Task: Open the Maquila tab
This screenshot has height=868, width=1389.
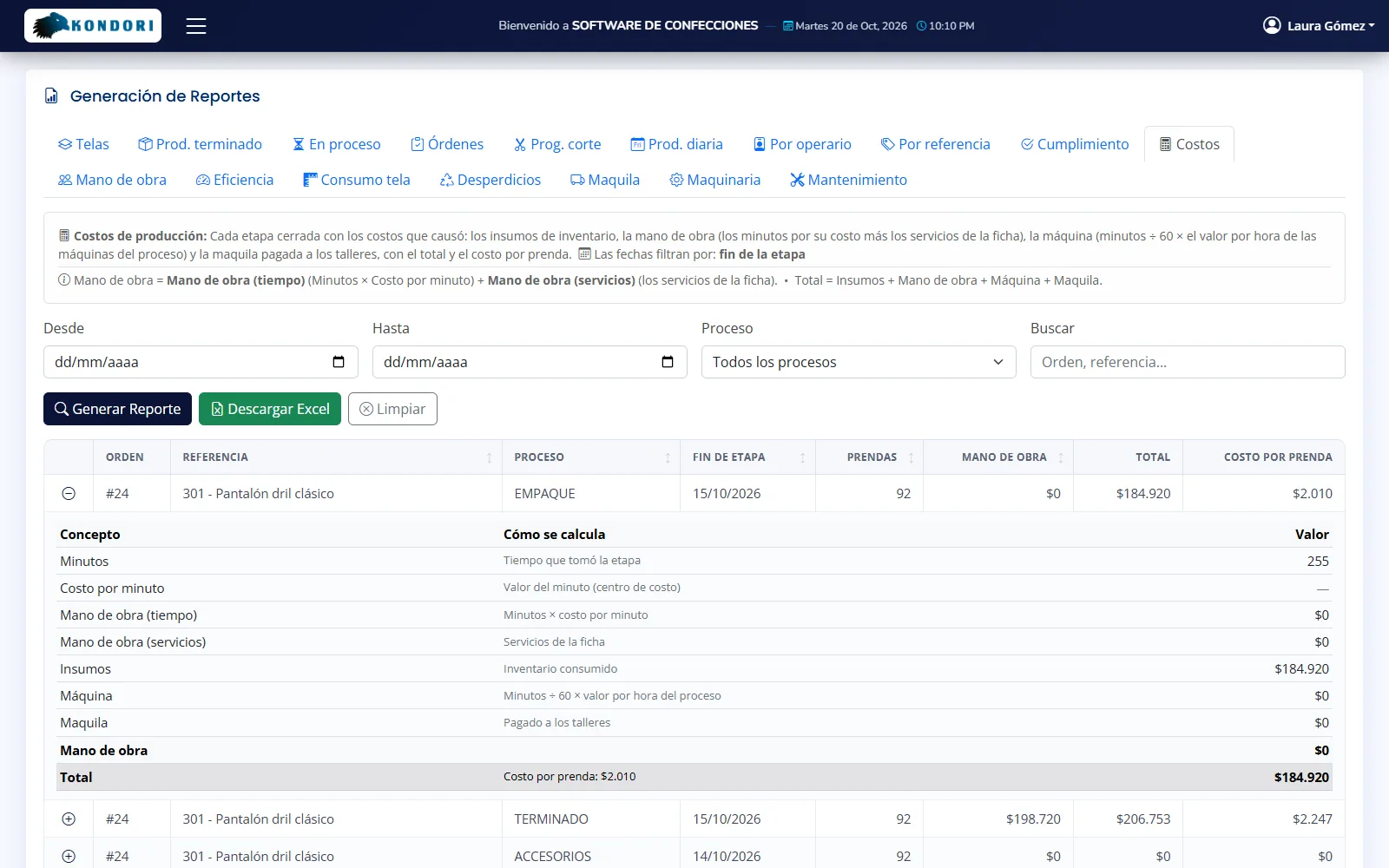Action: point(604,180)
